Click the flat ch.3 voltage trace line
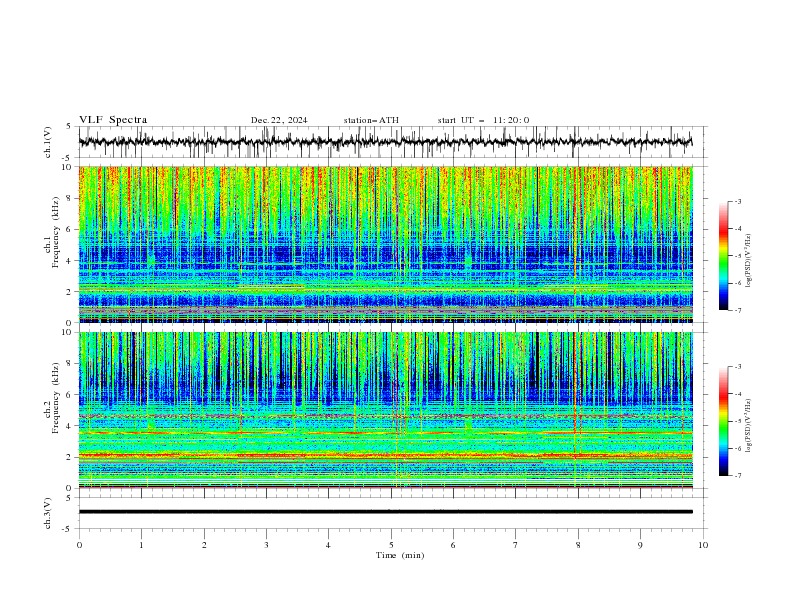The width and height of the screenshot is (792, 612). (x=385, y=512)
